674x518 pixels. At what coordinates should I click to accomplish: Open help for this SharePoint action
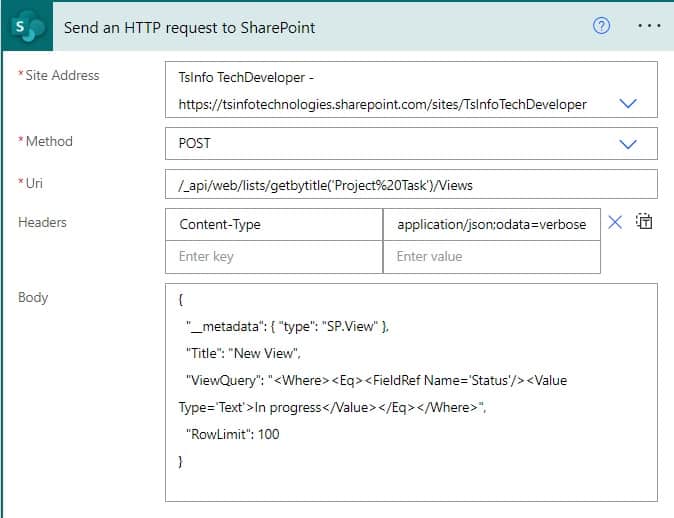tap(601, 26)
